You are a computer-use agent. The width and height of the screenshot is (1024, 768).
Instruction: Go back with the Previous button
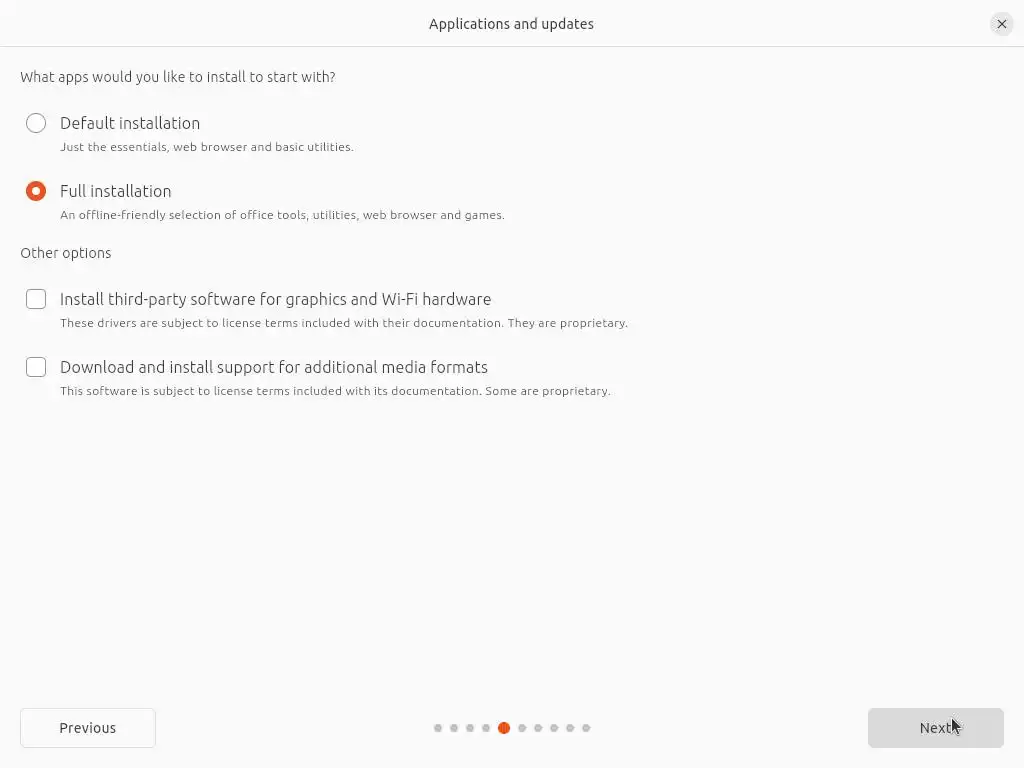tap(88, 728)
